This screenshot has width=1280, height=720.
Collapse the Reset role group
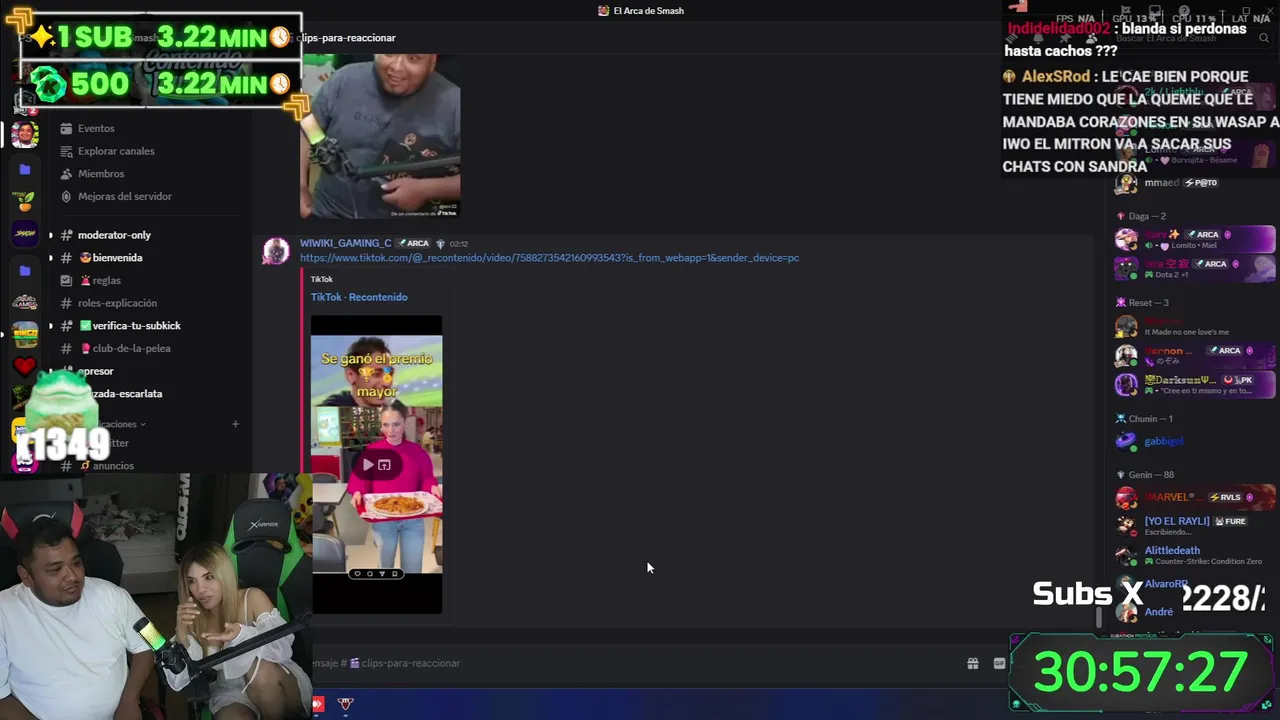pos(1148,303)
